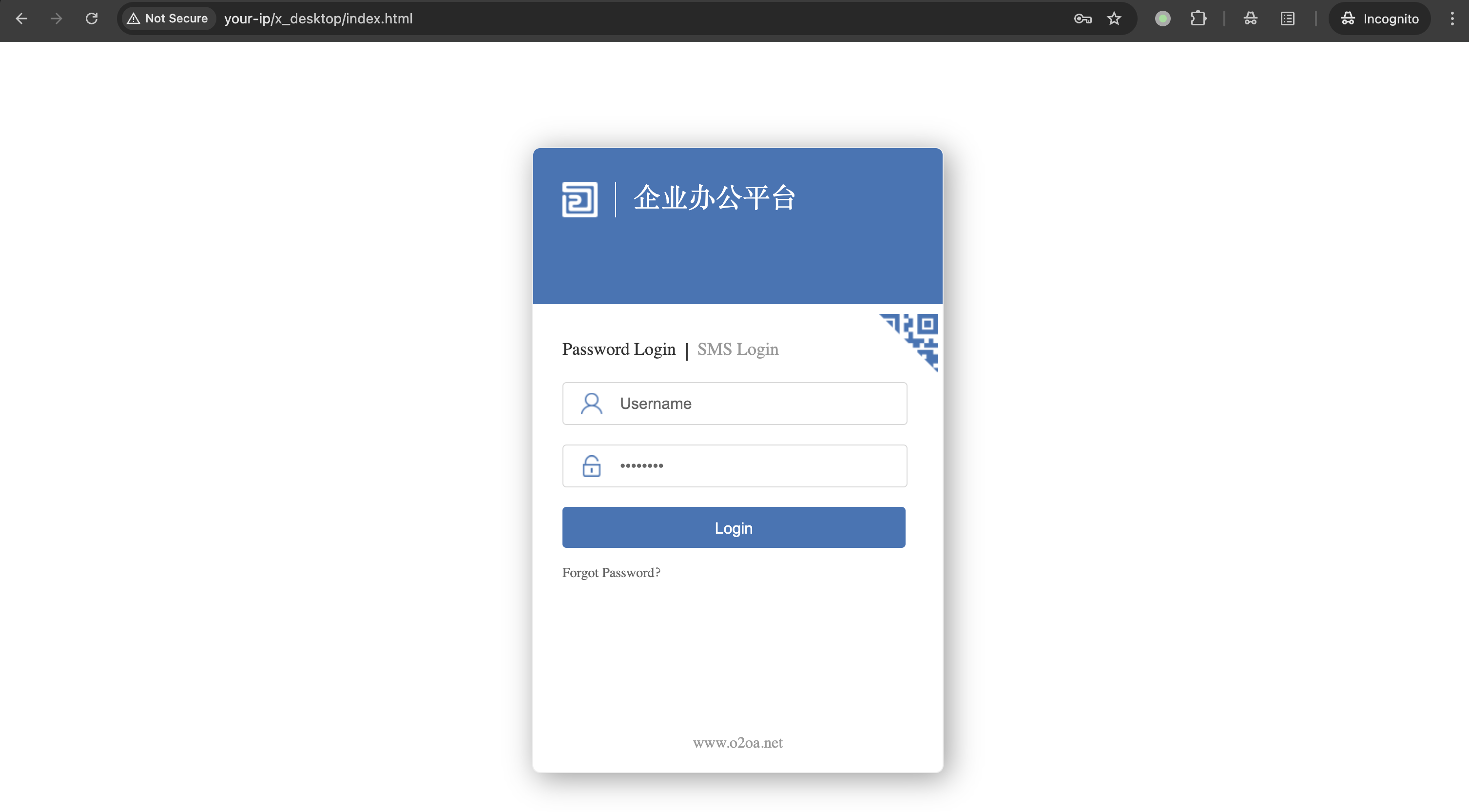
Task: Open Chrome's three-dot menu
Action: 1452,19
